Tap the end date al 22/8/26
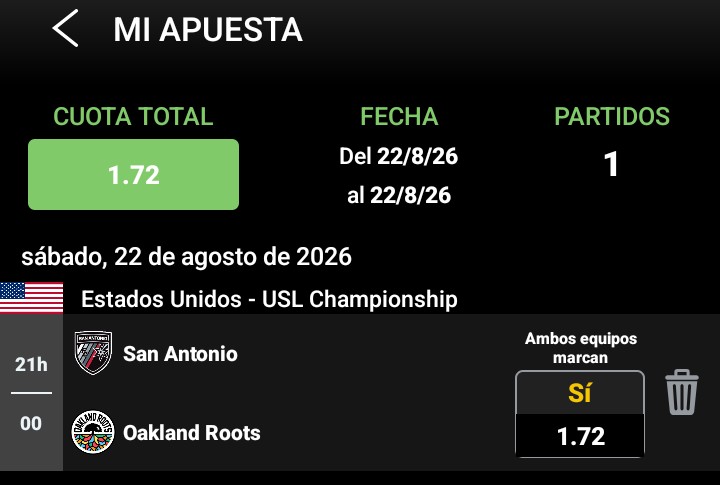Image resolution: width=720 pixels, height=485 pixels. click(x=399, y=196)
